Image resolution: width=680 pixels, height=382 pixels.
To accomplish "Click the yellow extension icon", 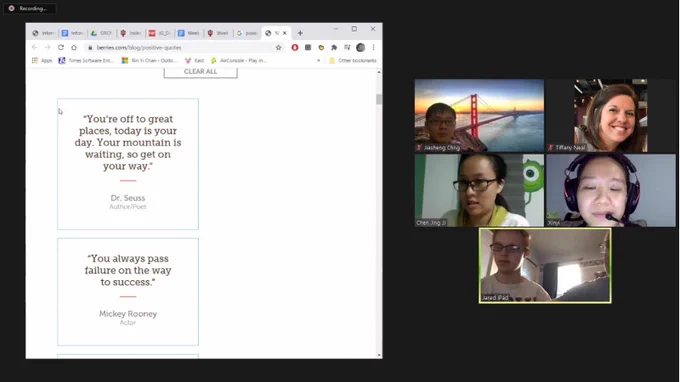I will pyautogui.click(x=321, y=47).
